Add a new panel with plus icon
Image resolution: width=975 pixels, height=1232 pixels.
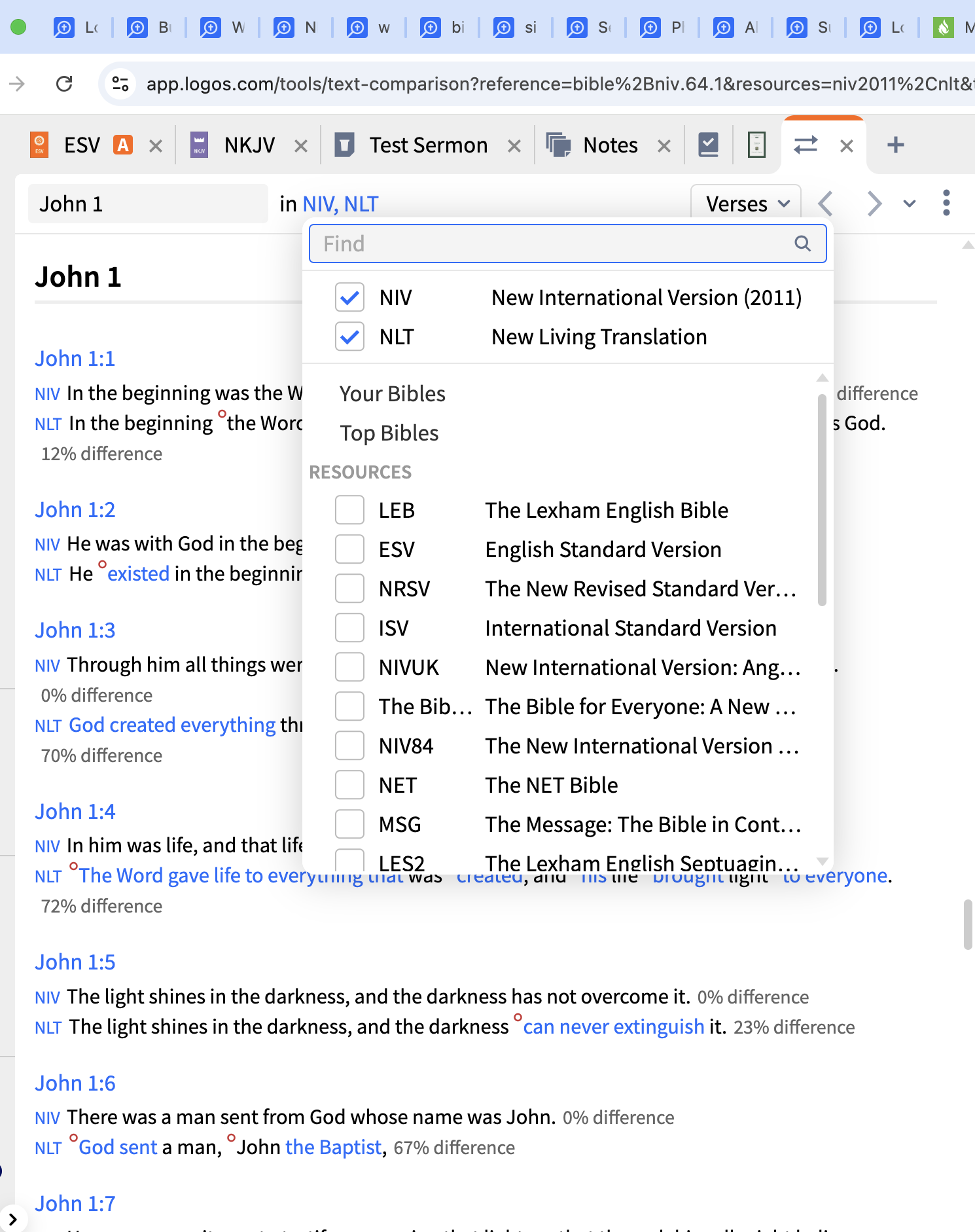[x=896, y=145]
